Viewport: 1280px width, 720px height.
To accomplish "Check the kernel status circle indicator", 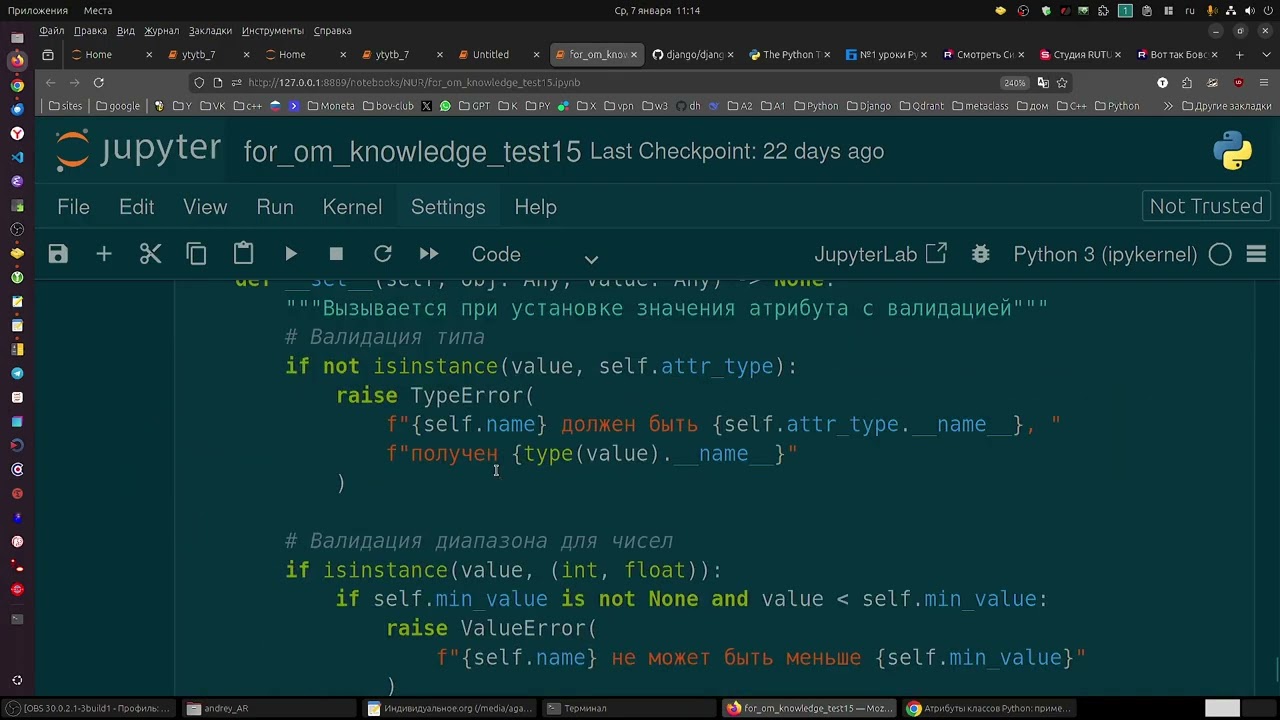I will [x=1220, y=254].
